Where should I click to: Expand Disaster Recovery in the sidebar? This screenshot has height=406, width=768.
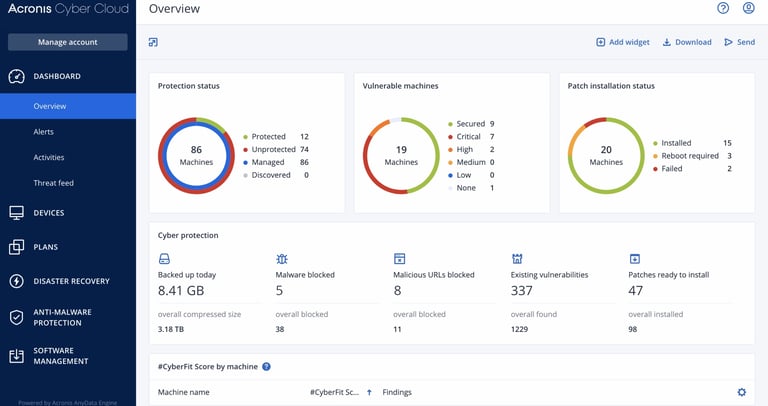(71, 281)
